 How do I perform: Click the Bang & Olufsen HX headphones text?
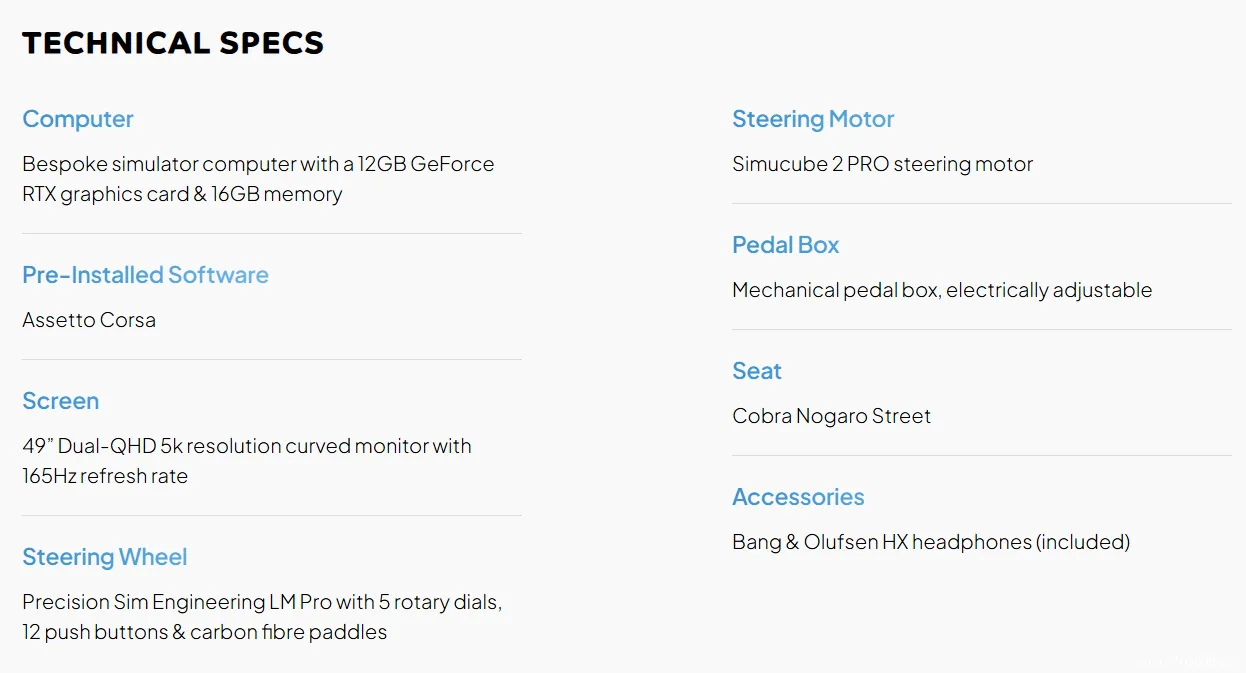931,542
